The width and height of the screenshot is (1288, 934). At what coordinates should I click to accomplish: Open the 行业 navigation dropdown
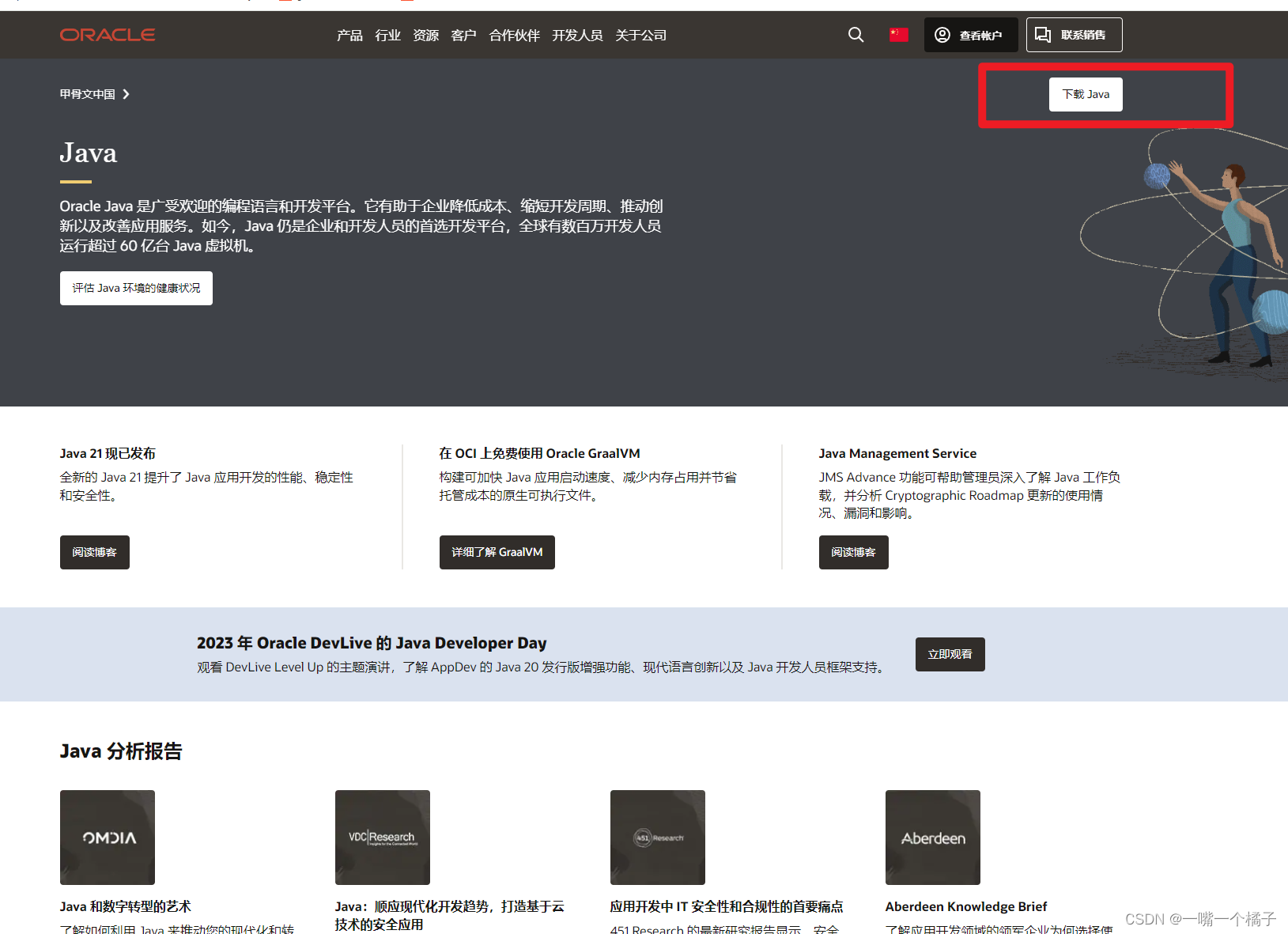pyautogui.click(x=387, y=35)
